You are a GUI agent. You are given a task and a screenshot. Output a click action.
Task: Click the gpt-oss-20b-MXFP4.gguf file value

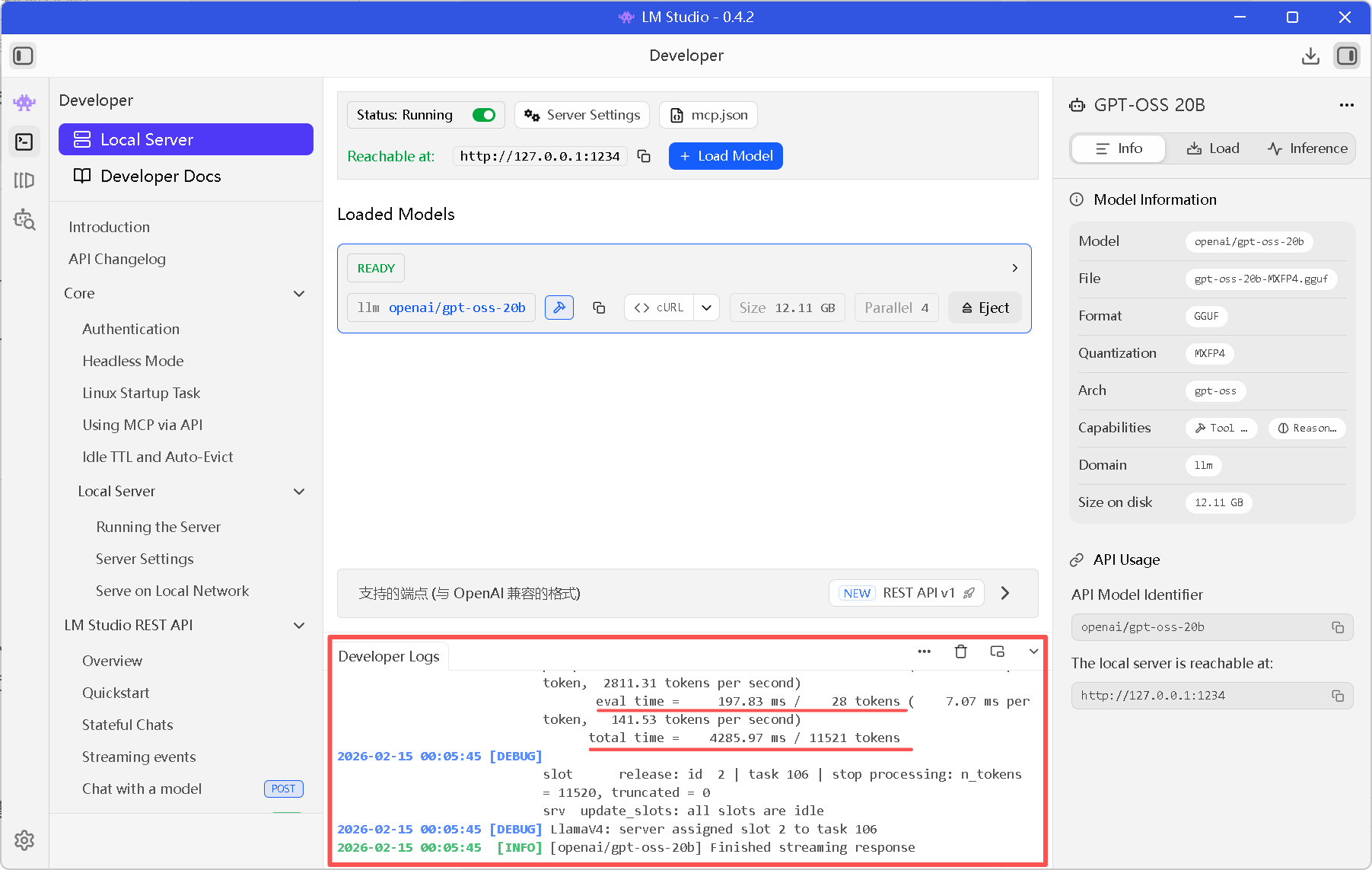(x=1261, y=279)
